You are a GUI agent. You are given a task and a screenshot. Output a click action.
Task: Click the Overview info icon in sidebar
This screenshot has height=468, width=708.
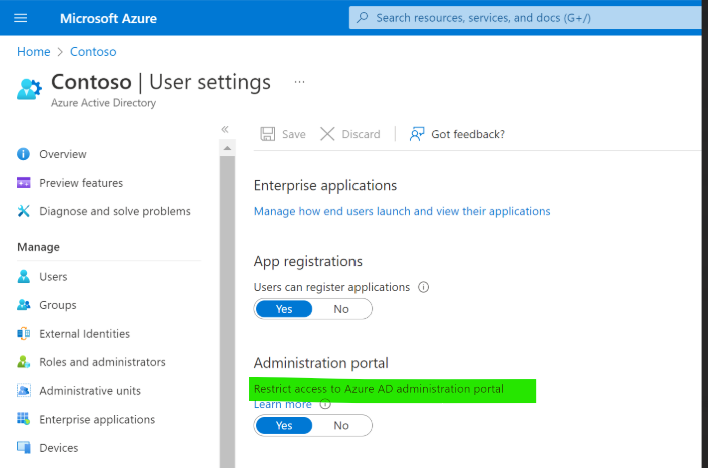(24, 154)
